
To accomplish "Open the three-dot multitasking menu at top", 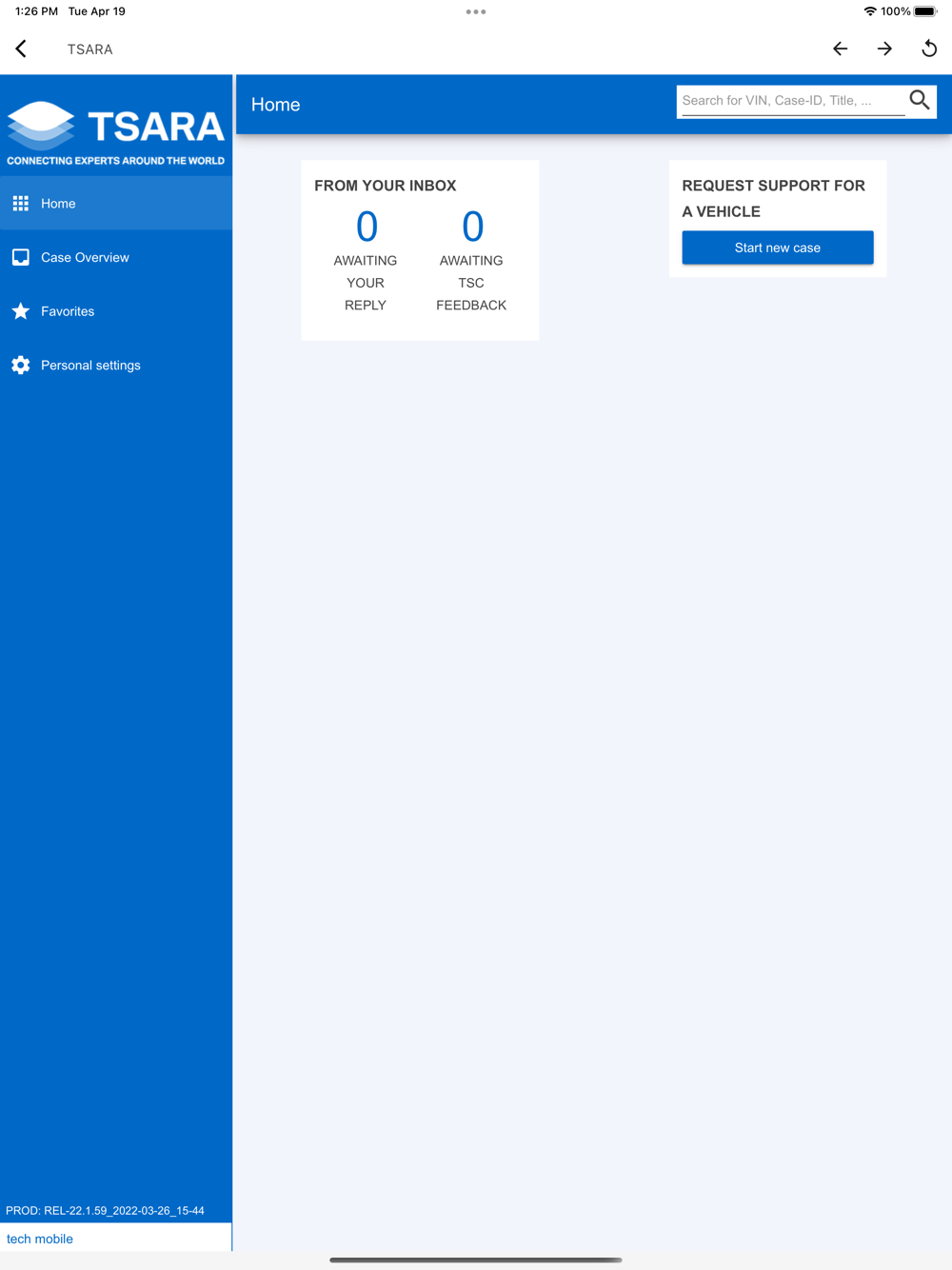I will (476, 11).
